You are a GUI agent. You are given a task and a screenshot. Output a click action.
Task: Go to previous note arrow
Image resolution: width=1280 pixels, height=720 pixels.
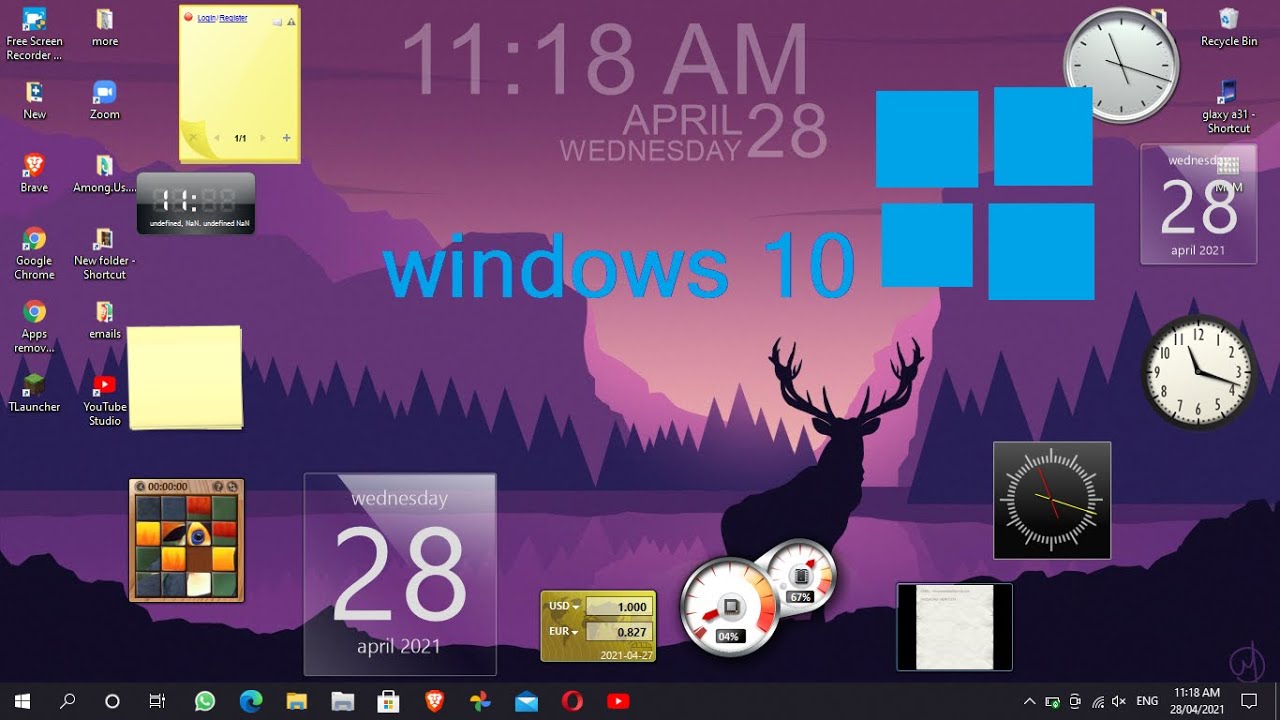(x=217, y=138)
